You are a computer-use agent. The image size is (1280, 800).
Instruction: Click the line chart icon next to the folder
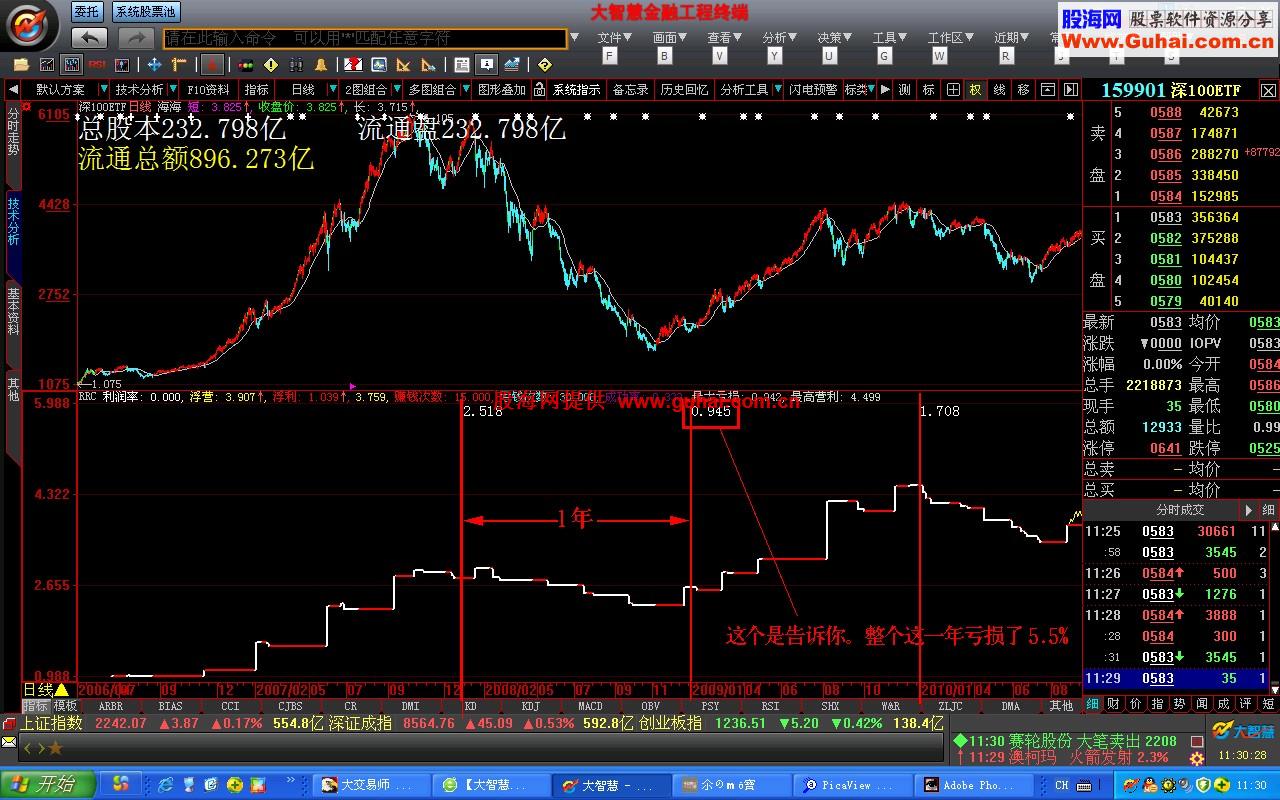(47, 65)
